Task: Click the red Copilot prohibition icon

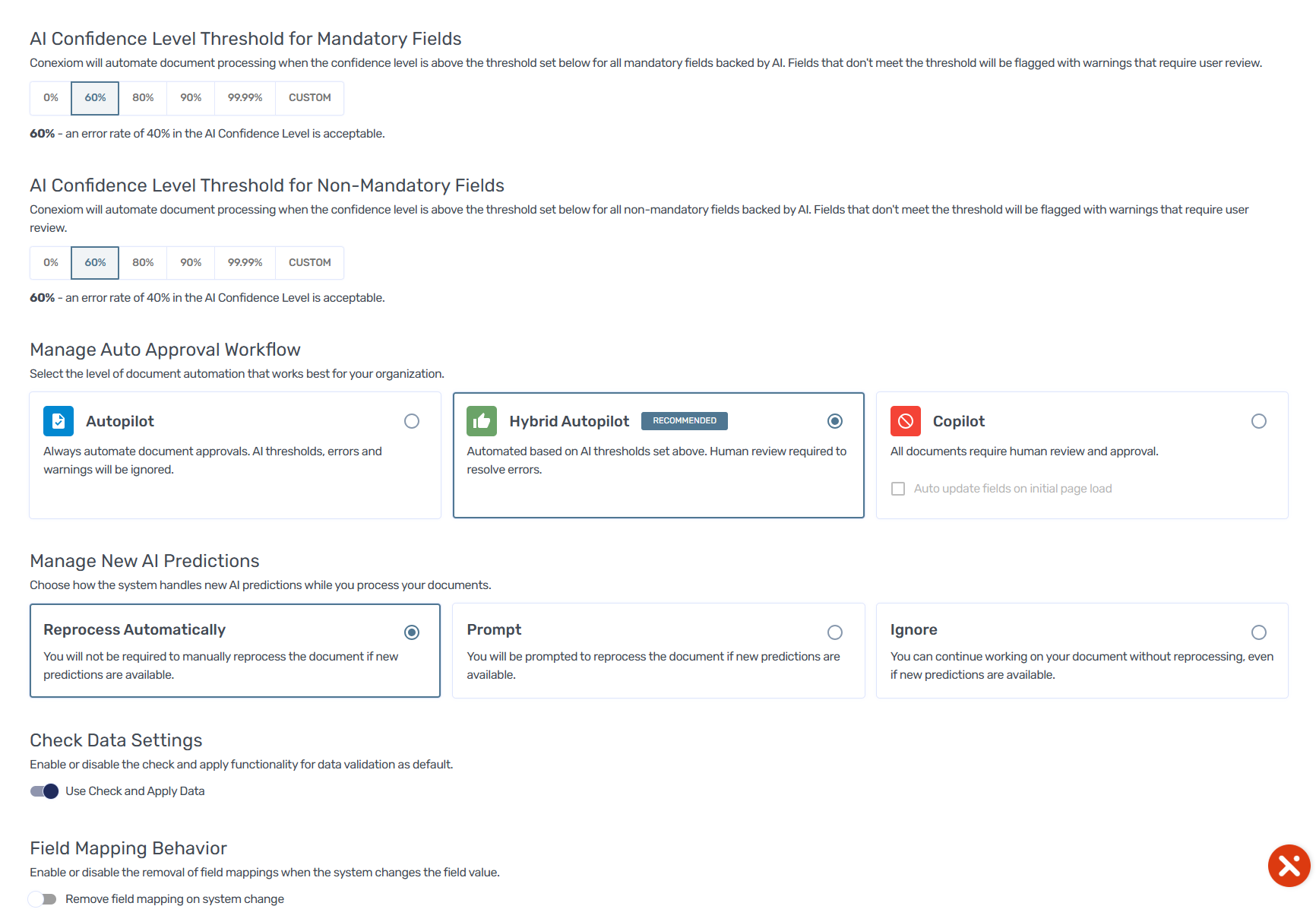Action: tap(906, 421)
